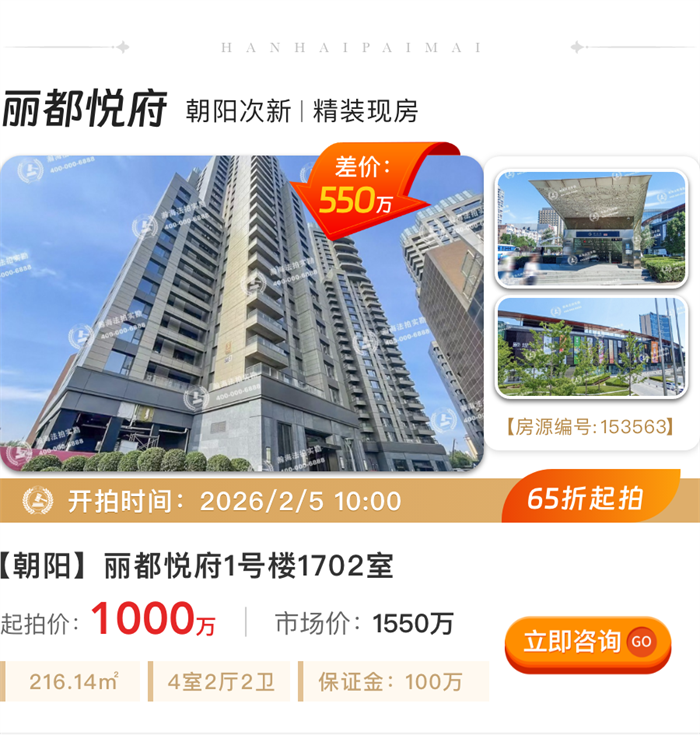The width and height of the screenshot is (700, 735).
Task: Click the 市场价 1550万 text
Action: (364, 623)
